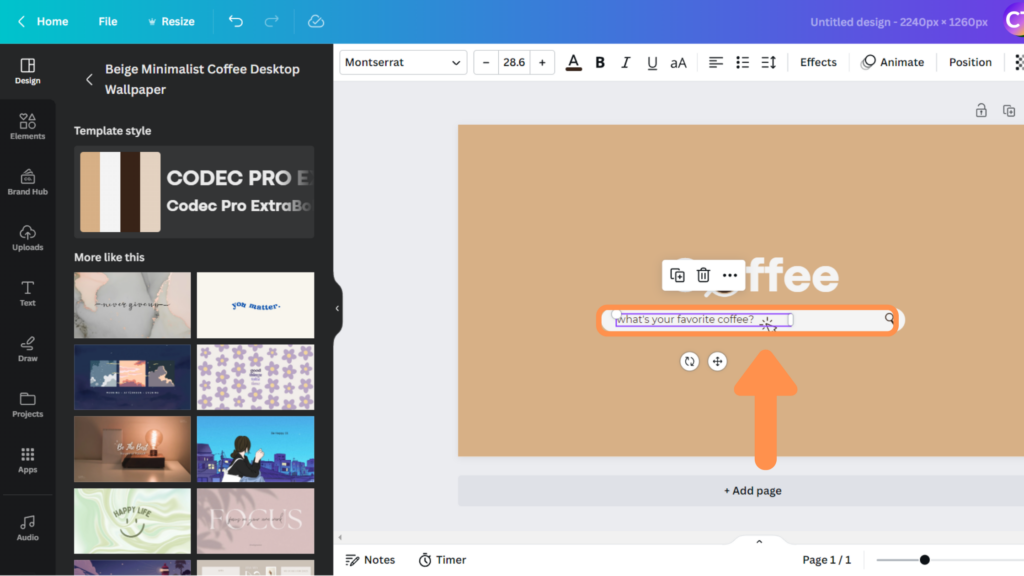This screenshot has height=576, width=1024.
Task: Open Brand Hub in sidebar
Action: pyautogui.click(x=27, y=182)
